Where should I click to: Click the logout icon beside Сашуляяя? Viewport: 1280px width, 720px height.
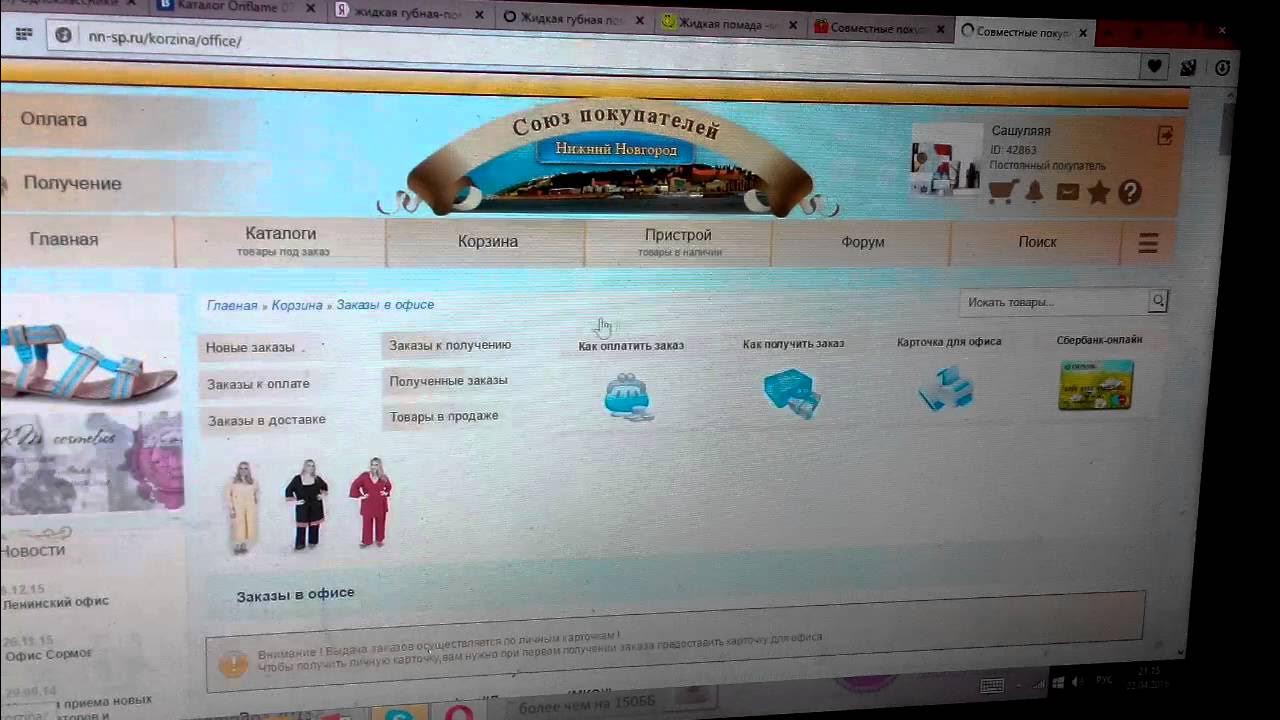(x=1165, y=136)
